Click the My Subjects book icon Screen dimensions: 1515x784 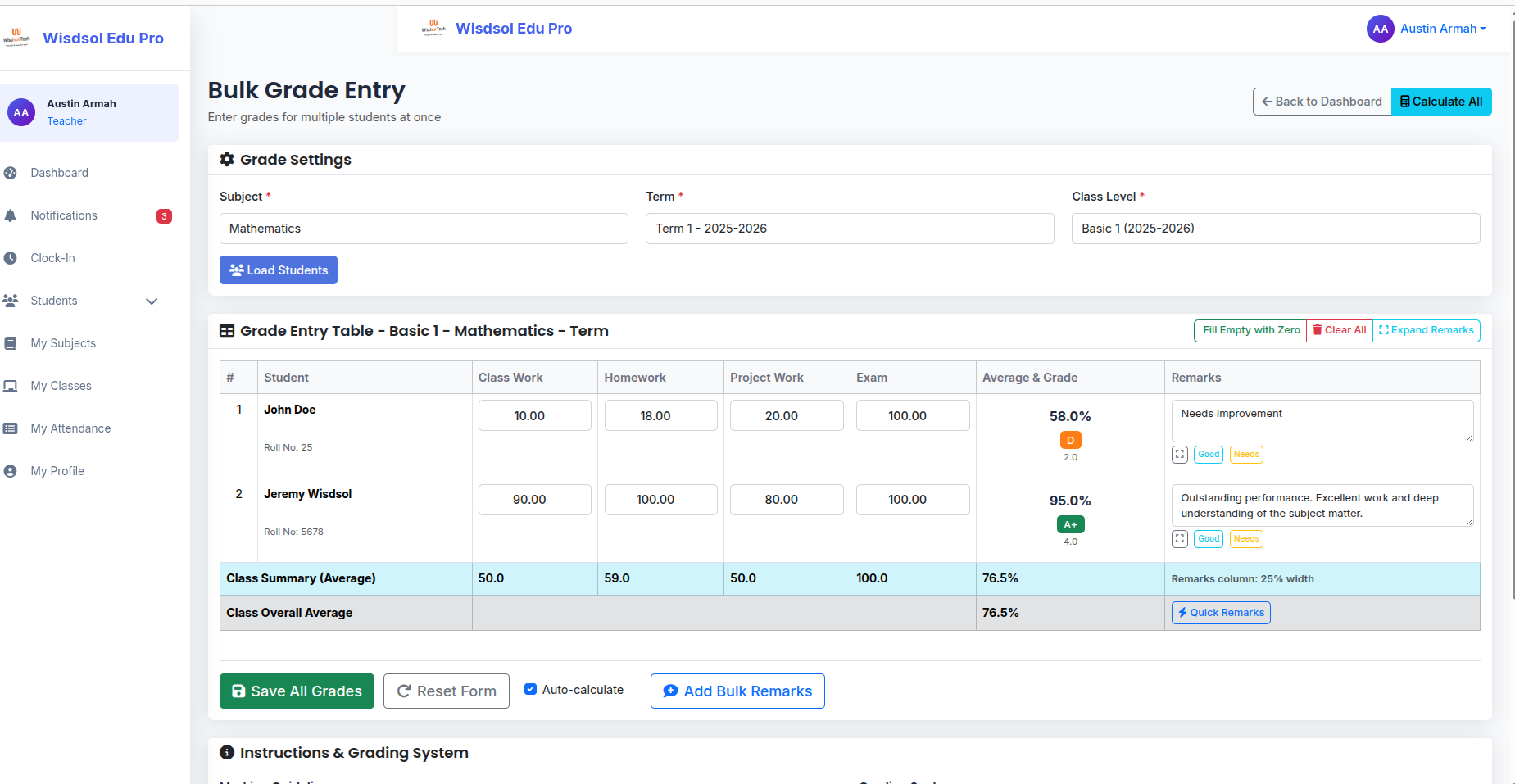point(11,343)
